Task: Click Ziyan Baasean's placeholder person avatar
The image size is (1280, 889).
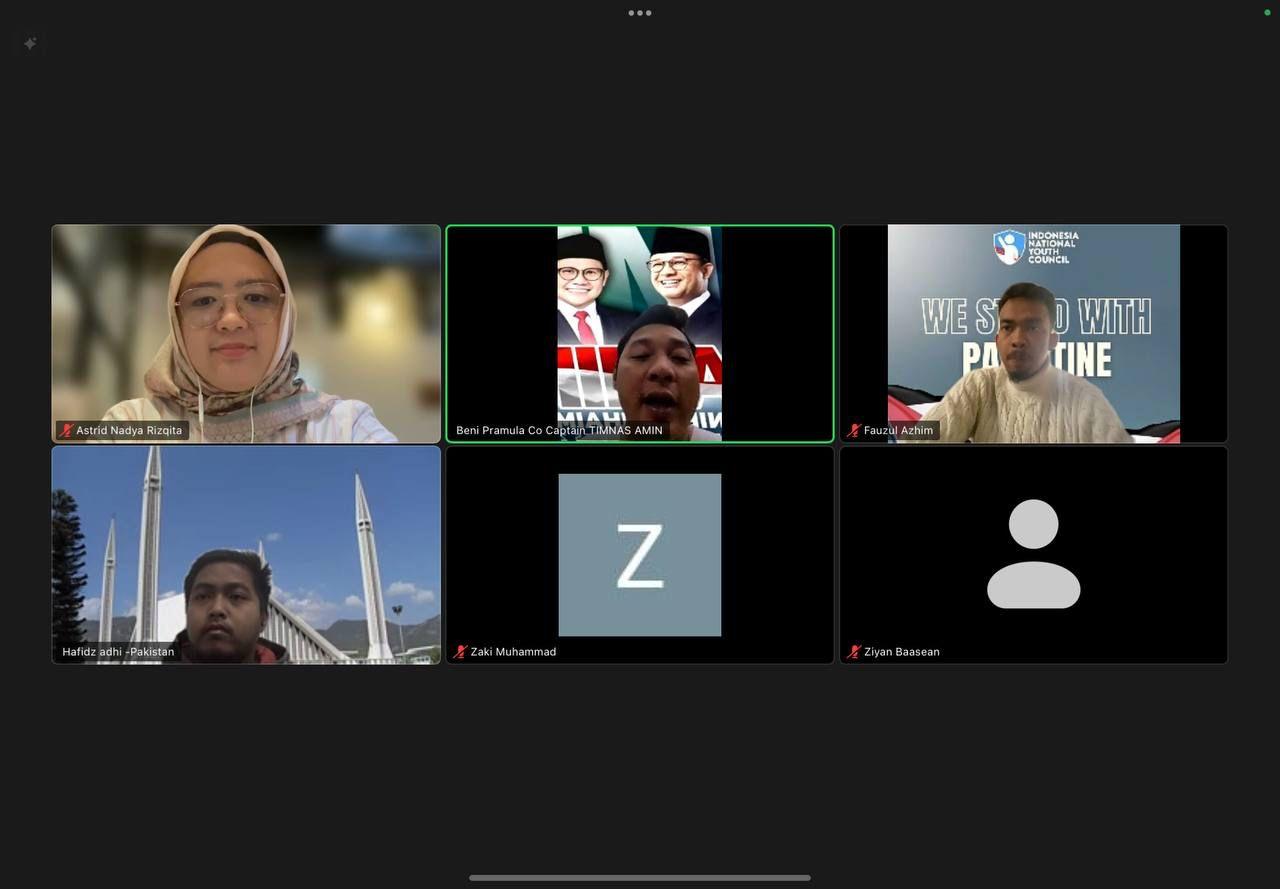Action: click(x=1034, y=554)
